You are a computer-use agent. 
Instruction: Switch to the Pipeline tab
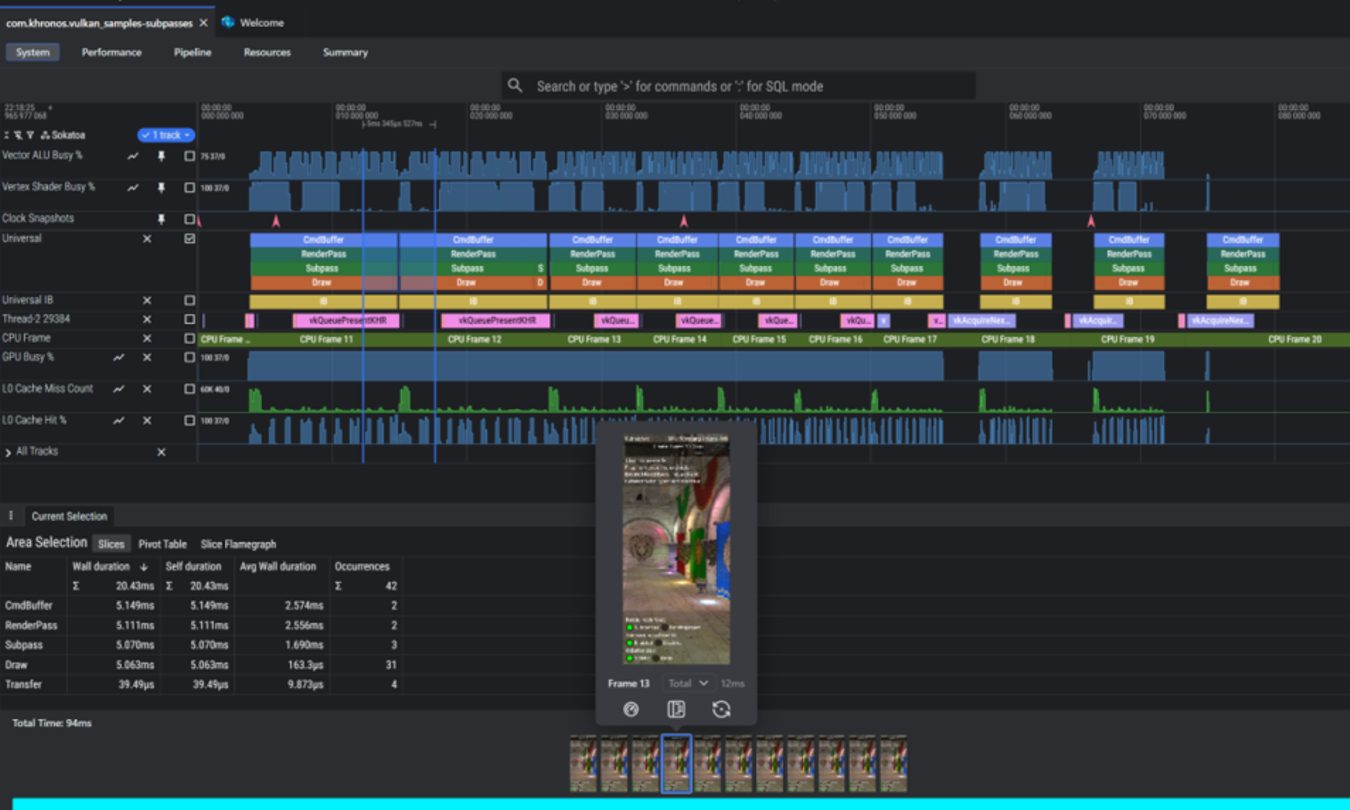click(192, 52)
